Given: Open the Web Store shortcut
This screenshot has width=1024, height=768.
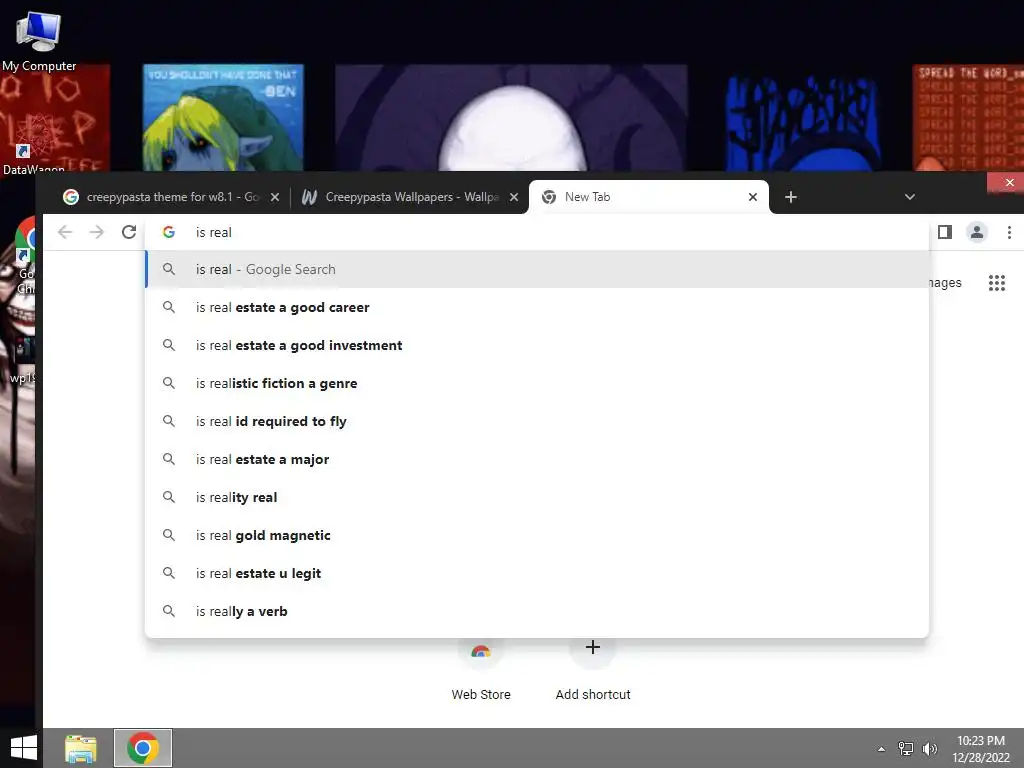Looking at the screenshot, I should click(481, 667).
